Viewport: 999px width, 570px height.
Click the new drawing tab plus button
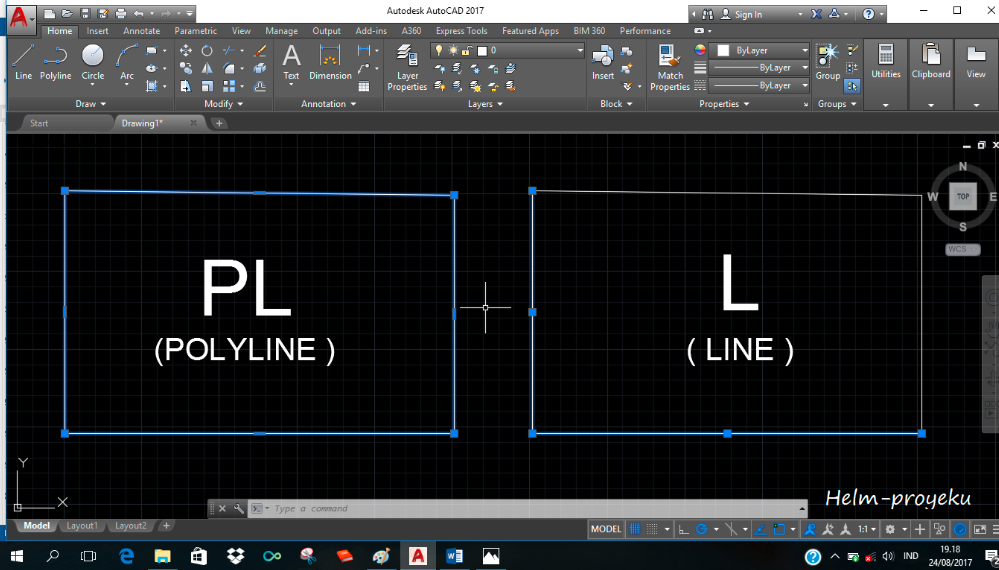click(219, 123)
